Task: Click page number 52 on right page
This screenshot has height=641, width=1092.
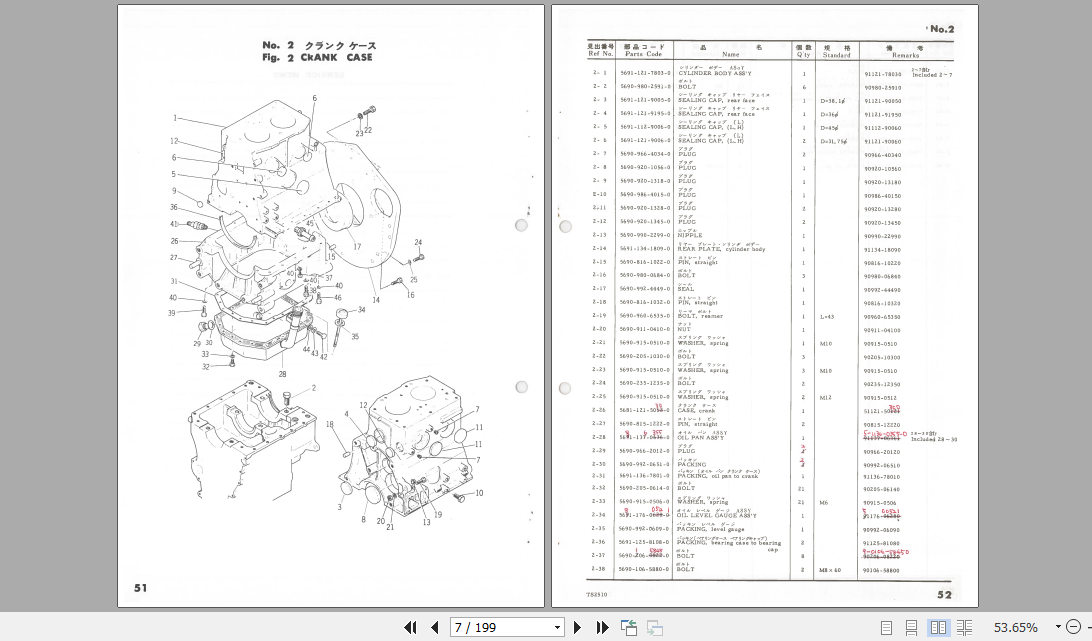Action: (x=944, y=594)
